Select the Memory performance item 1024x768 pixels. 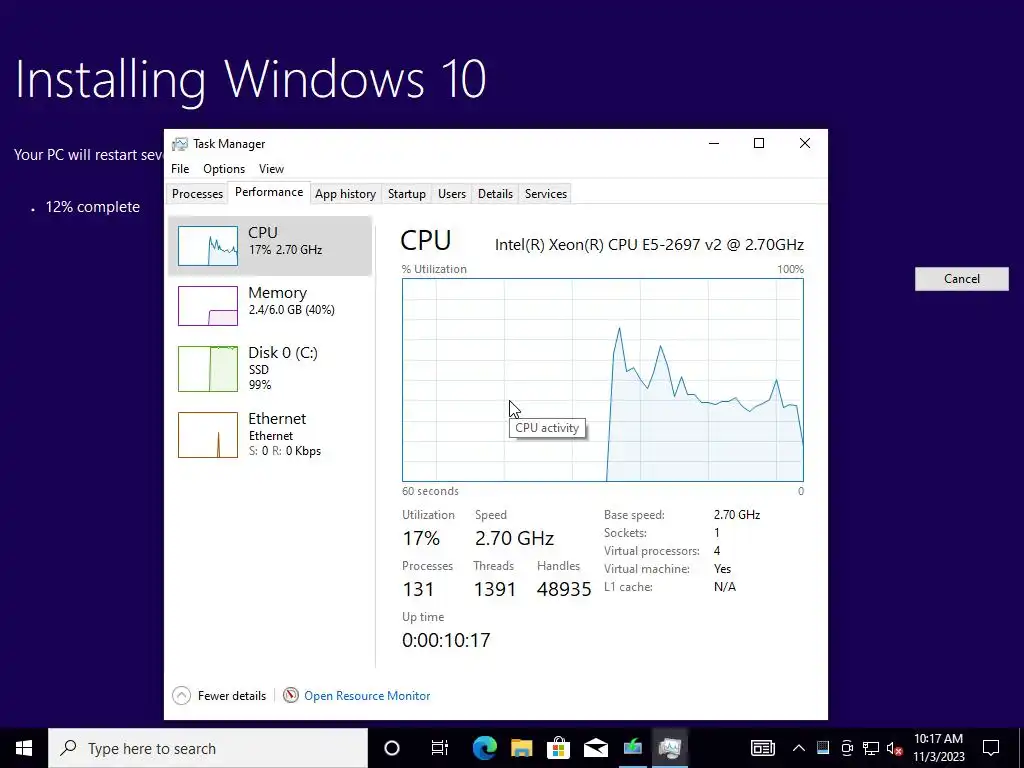[270, 306]
